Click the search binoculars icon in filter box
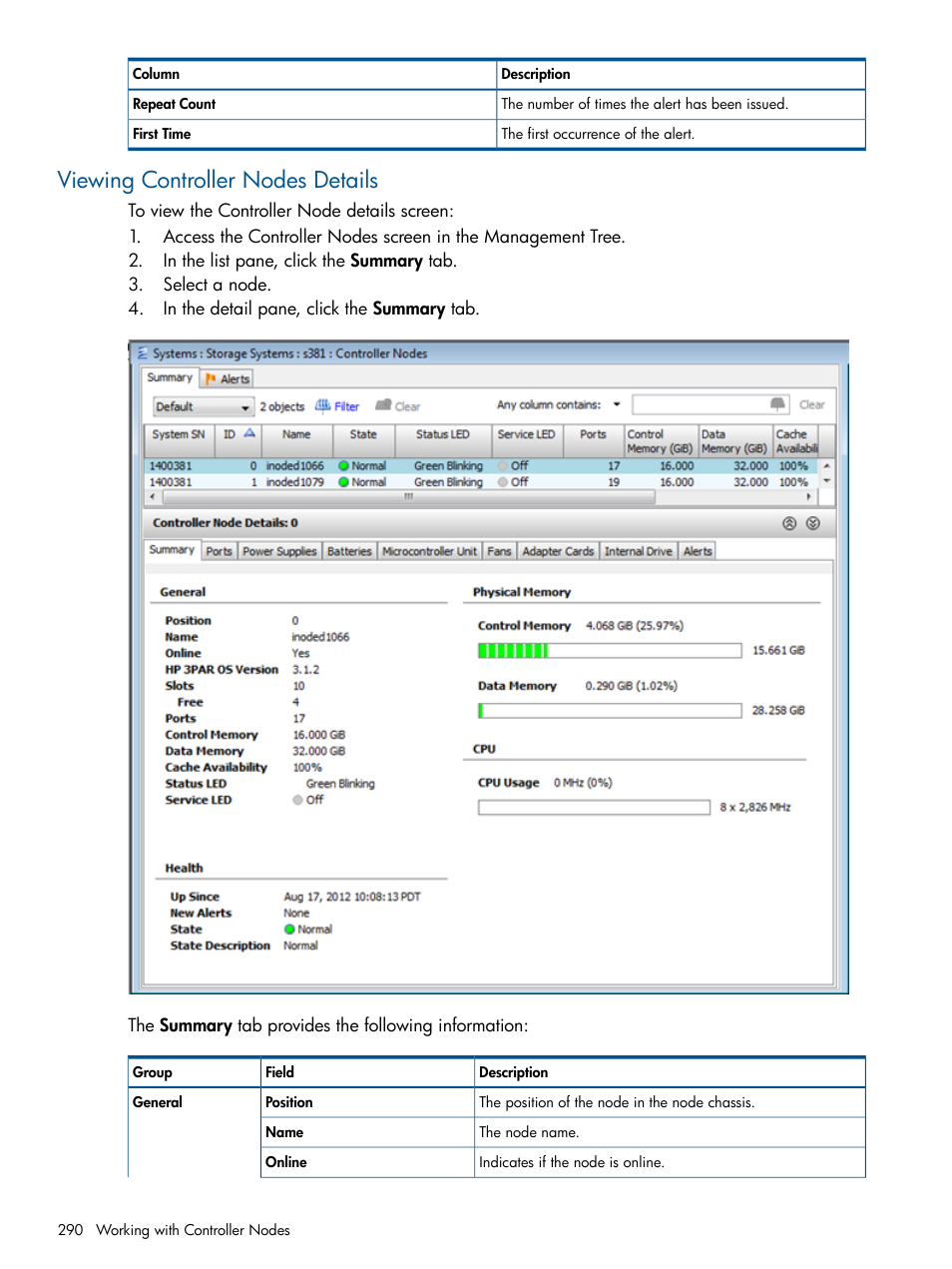Screen dimensions: 952x1269 777,404
